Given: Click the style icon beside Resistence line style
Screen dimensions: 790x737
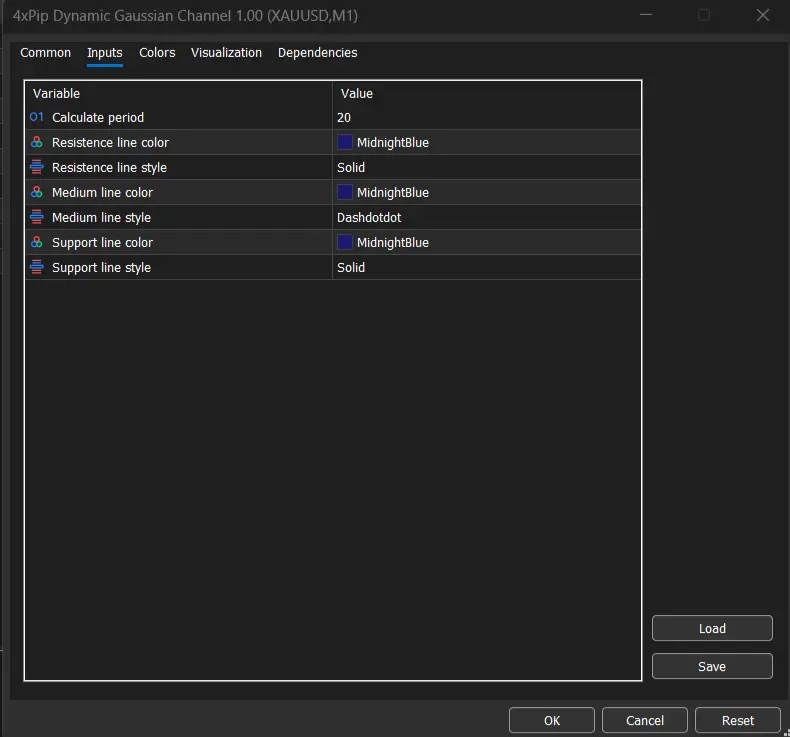Looking at the screenshot, I should [x=37, y=167].
